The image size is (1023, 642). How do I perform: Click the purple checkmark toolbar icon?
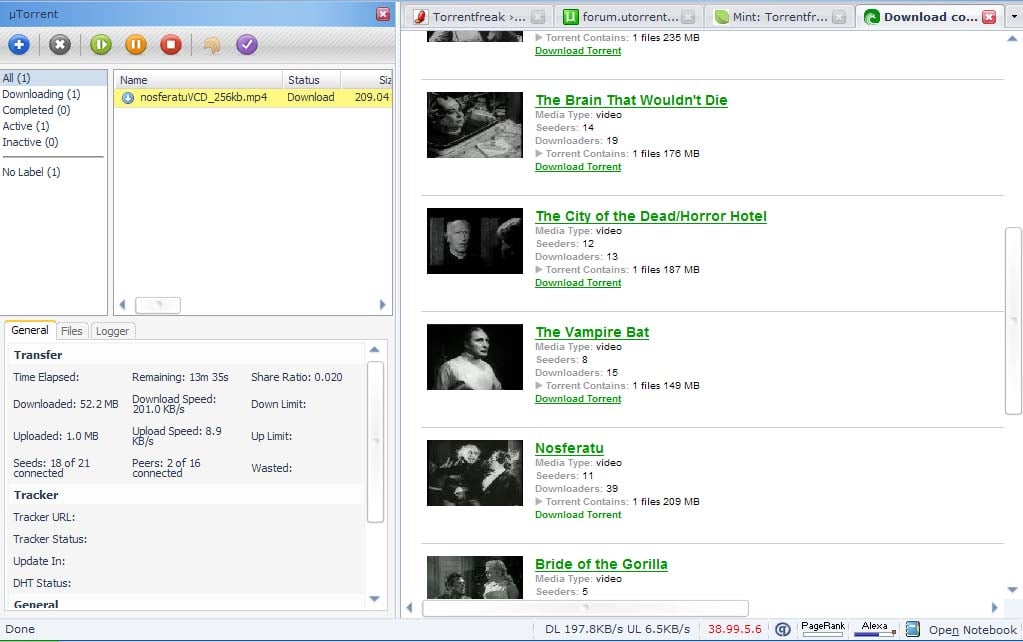pyautogui.click(x=247, y=44)
